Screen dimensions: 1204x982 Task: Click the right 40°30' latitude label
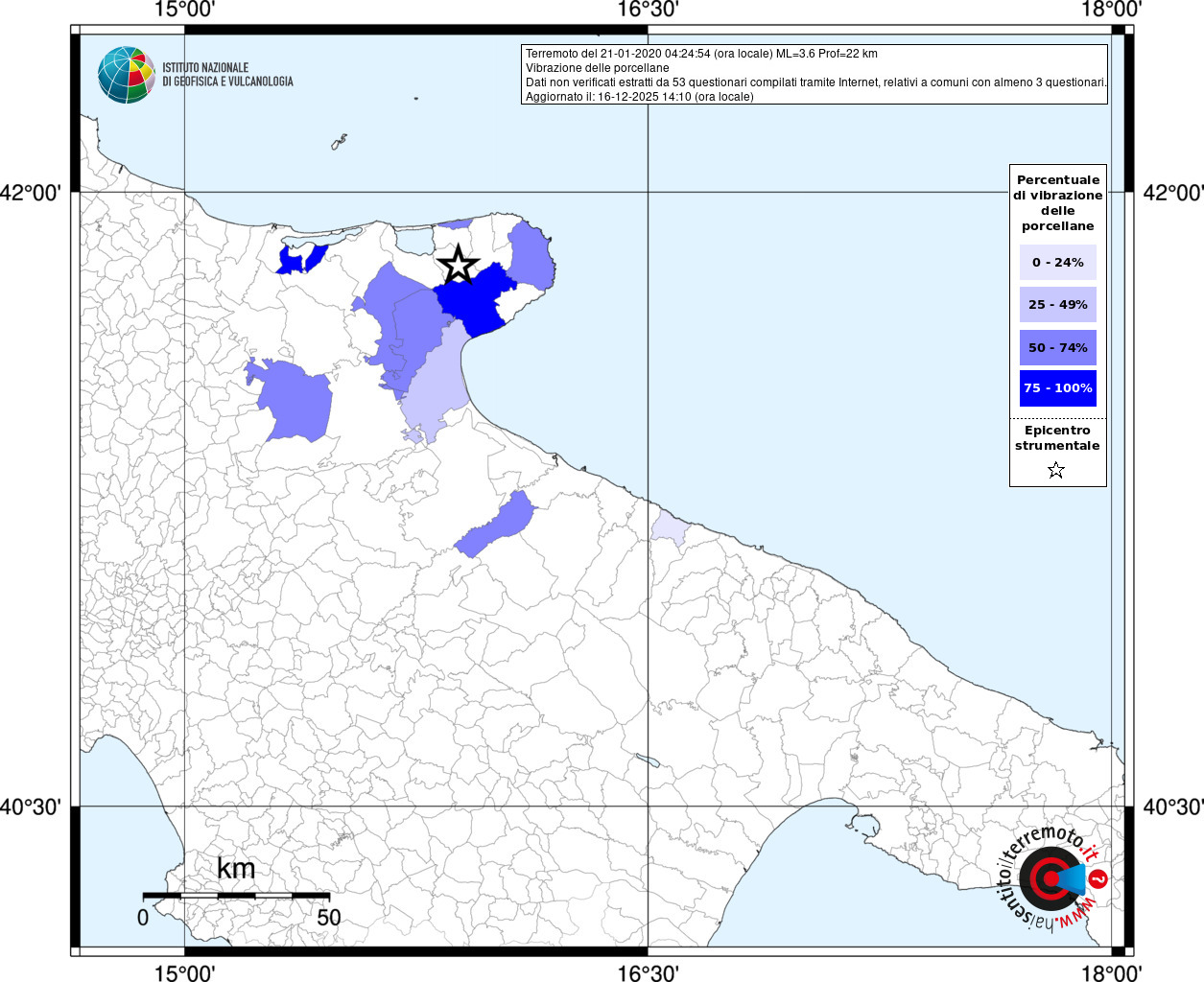pos(1173,807)
